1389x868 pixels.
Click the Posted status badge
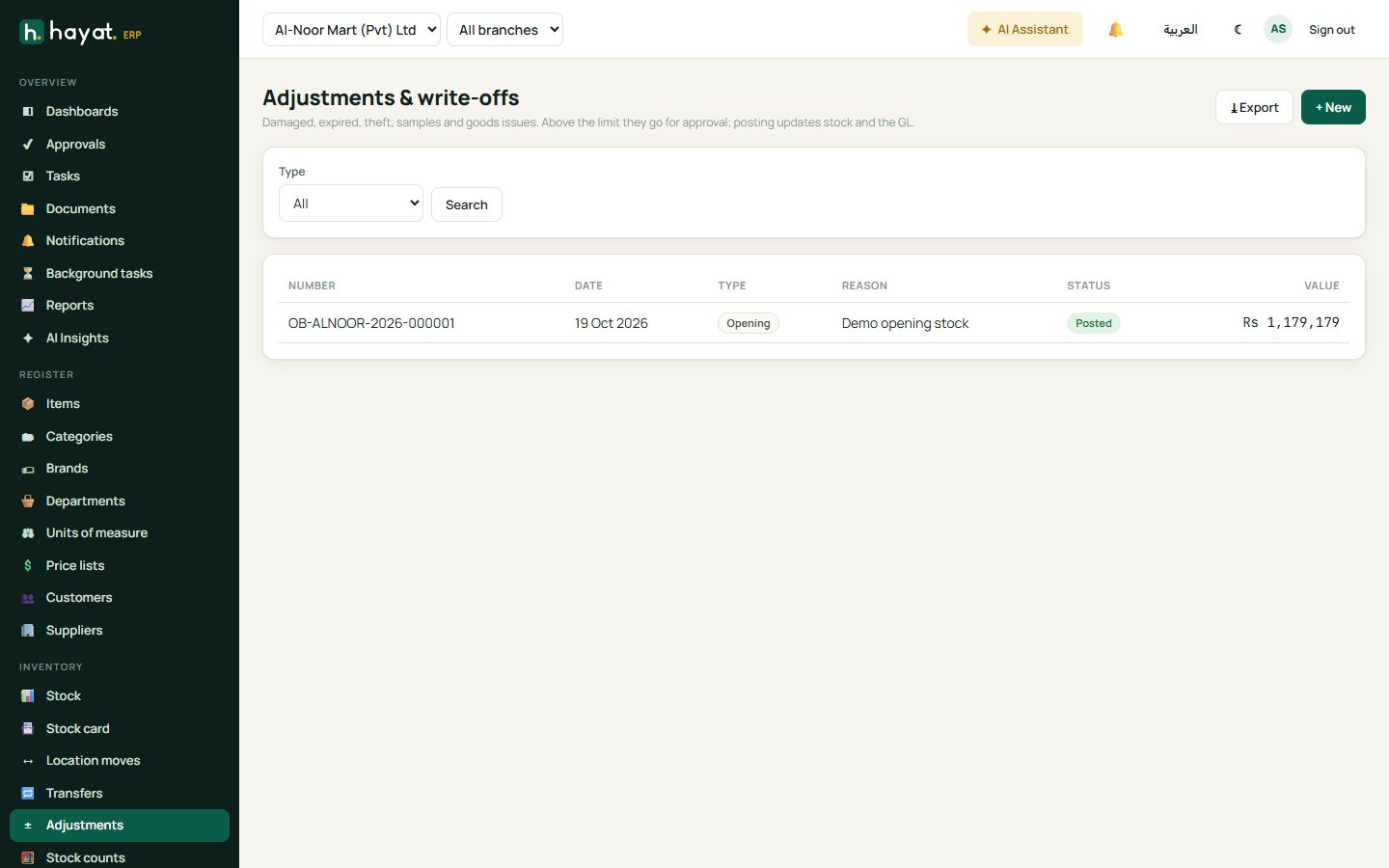[1094, 323]
